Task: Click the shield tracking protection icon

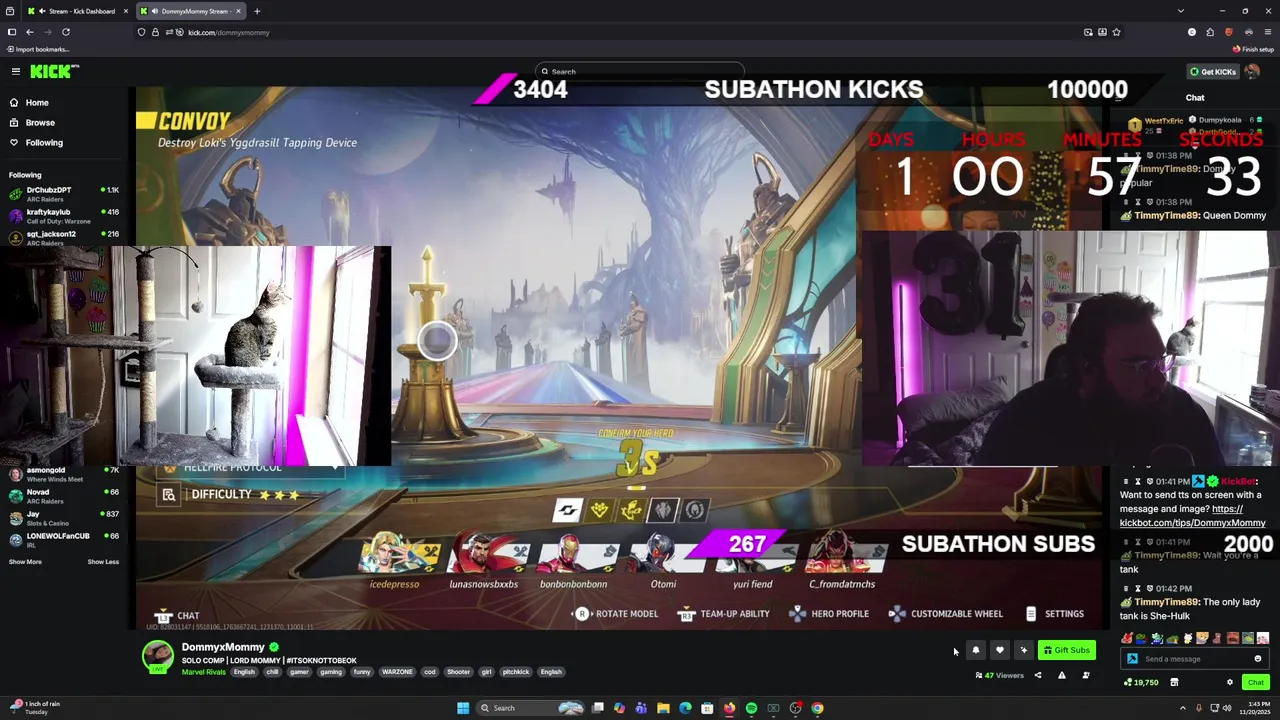Action: coord(141,32)
